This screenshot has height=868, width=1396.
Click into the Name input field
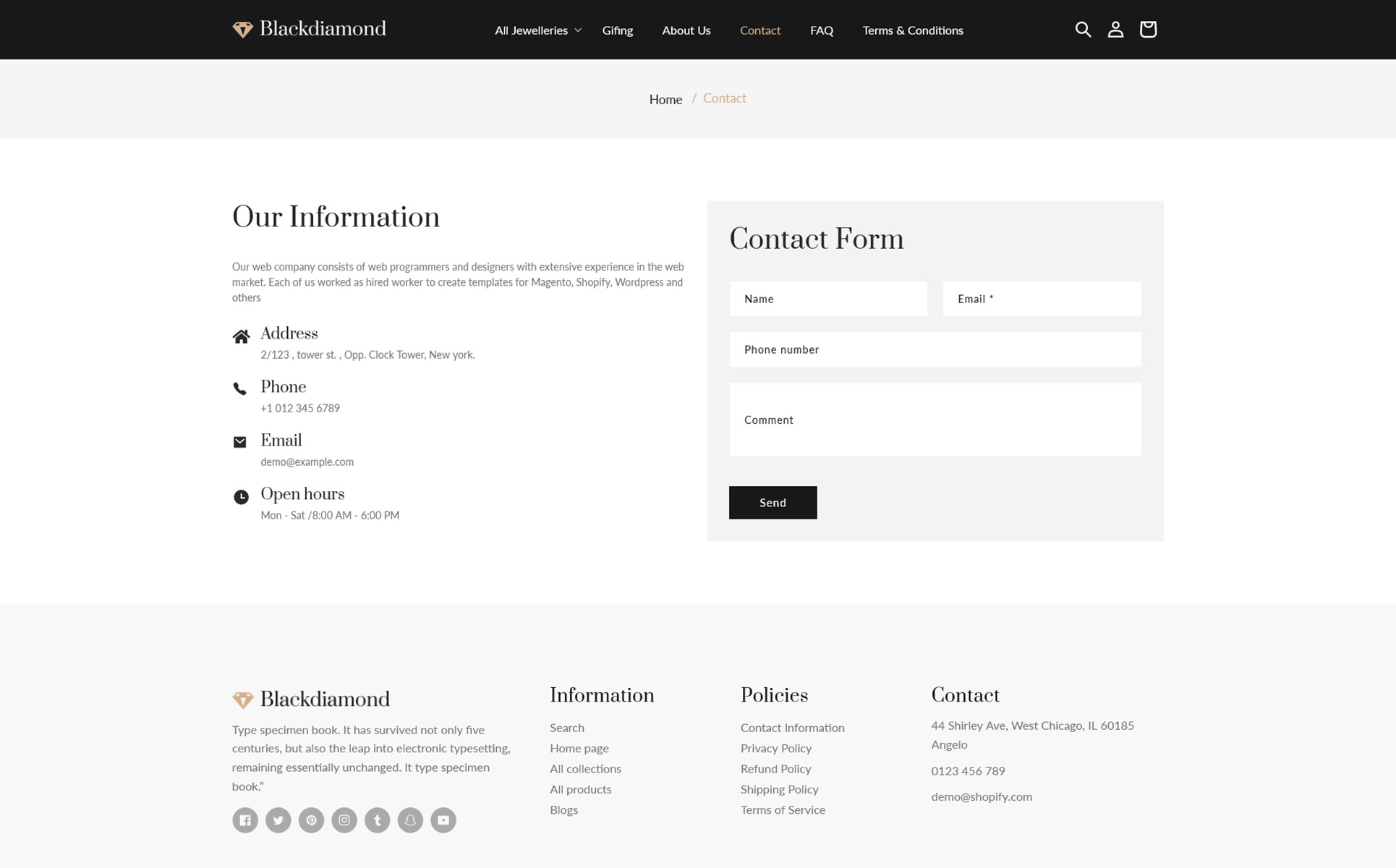827,299
